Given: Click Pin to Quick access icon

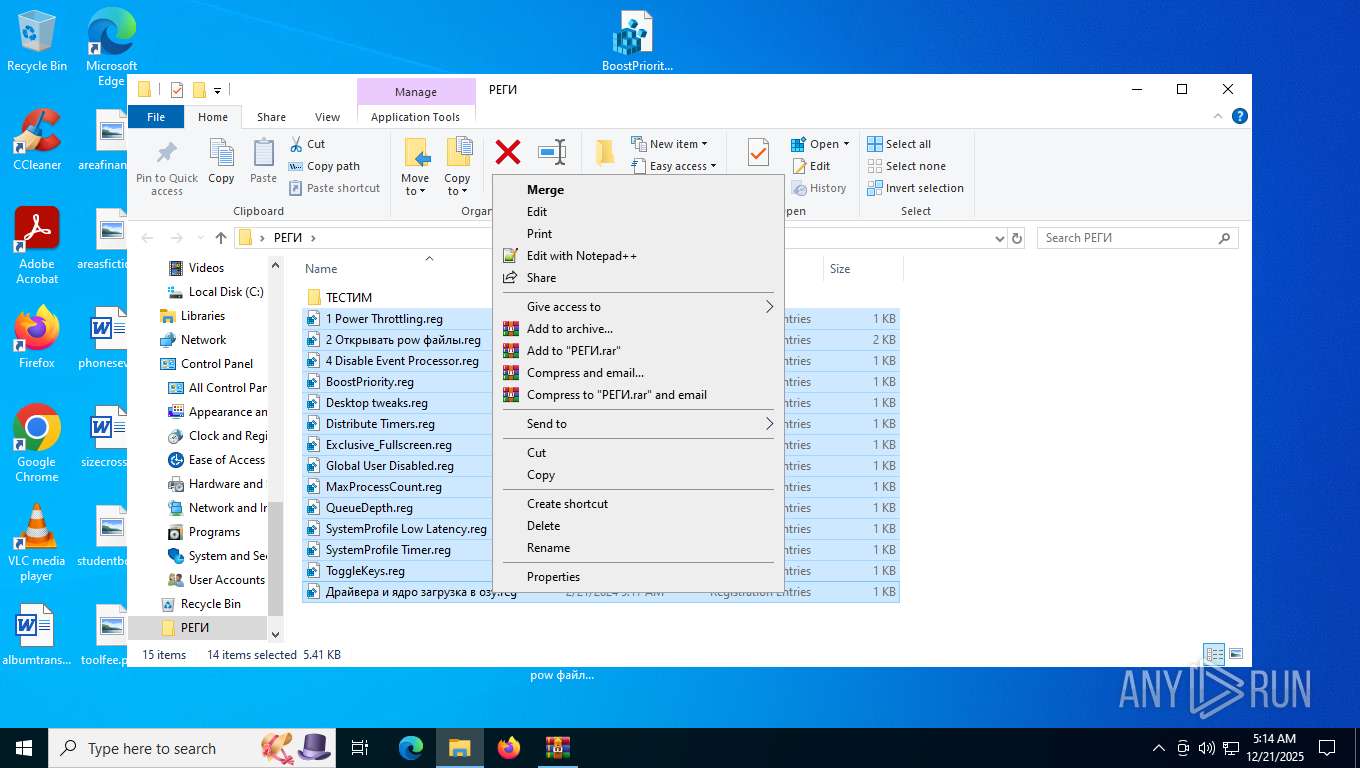Looking at the screenshot, I should pos(167,153).
